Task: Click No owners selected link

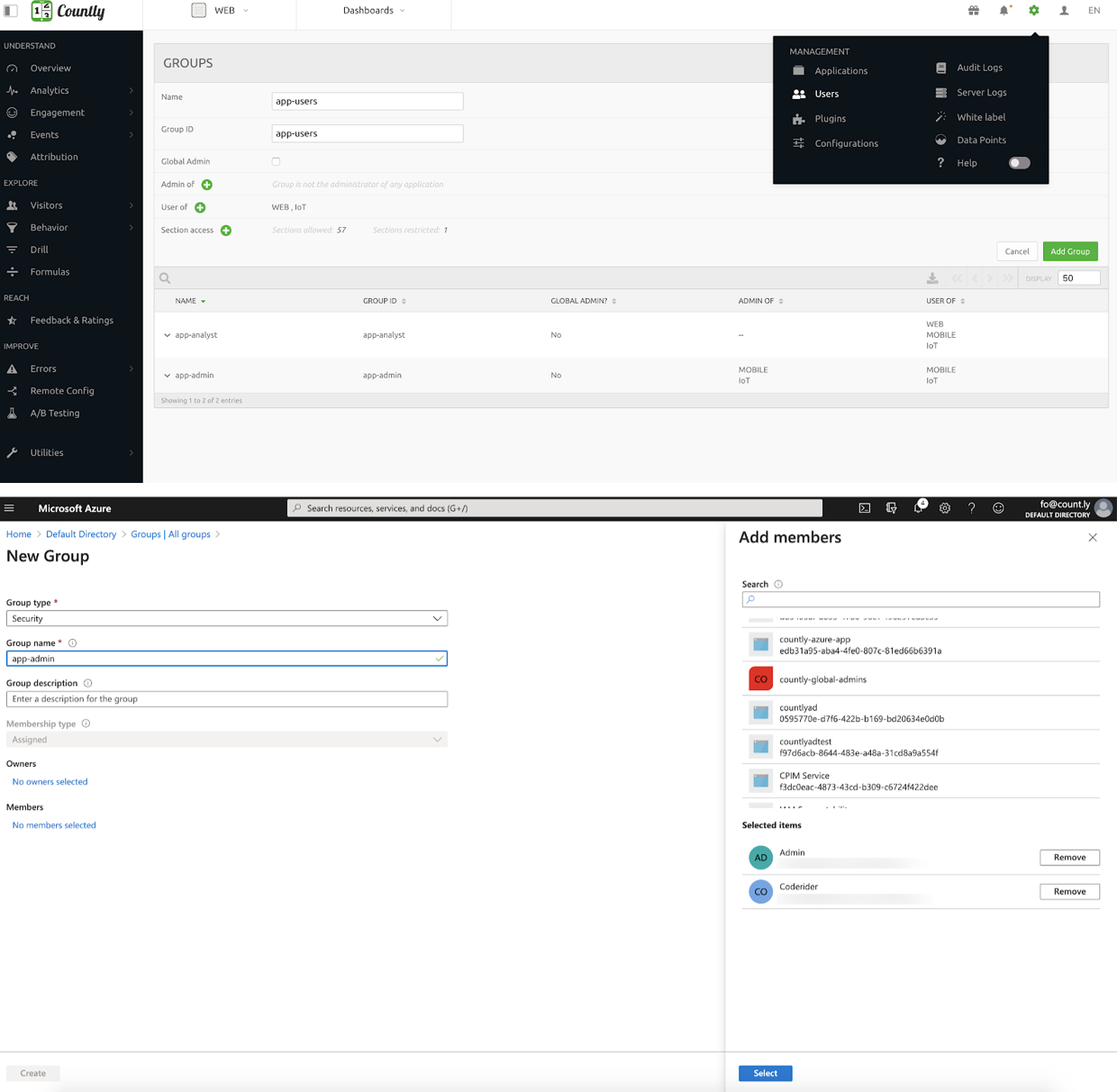Action: tap(50, 782)
